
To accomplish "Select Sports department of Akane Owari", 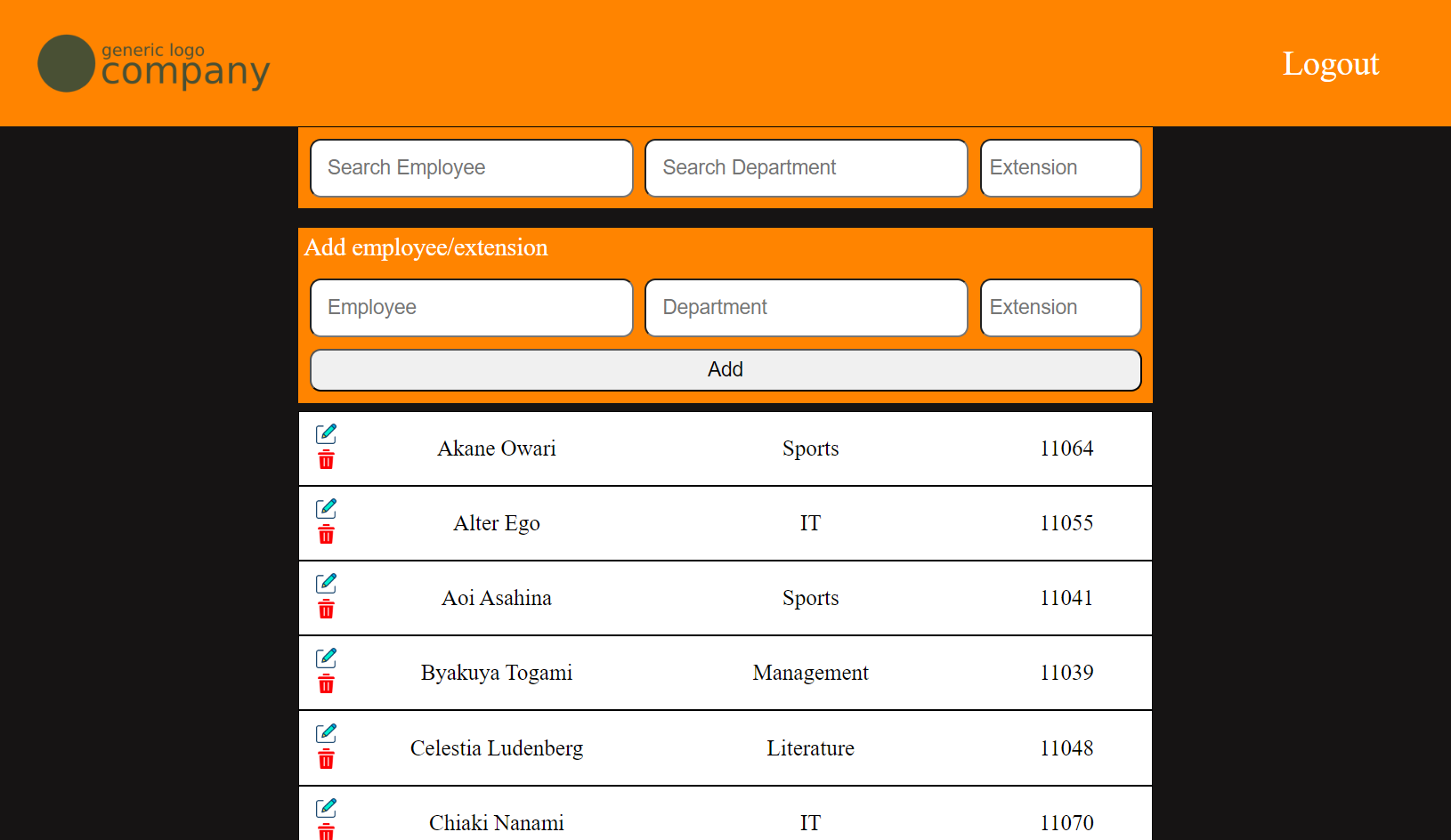I will [810, 448].
